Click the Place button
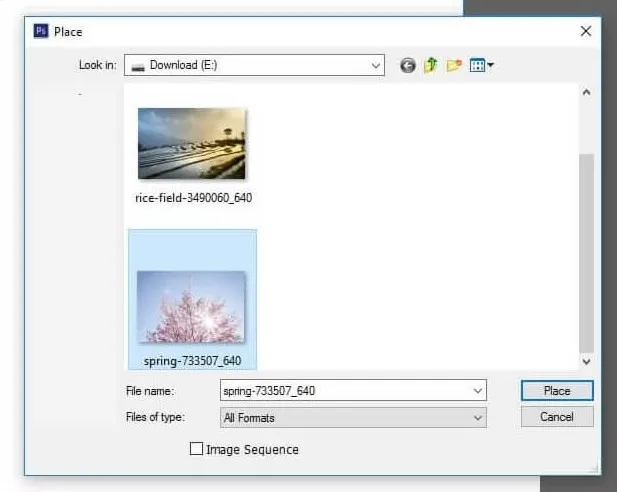617x492 pixels. pyautogui.click(x=557, y=390)
